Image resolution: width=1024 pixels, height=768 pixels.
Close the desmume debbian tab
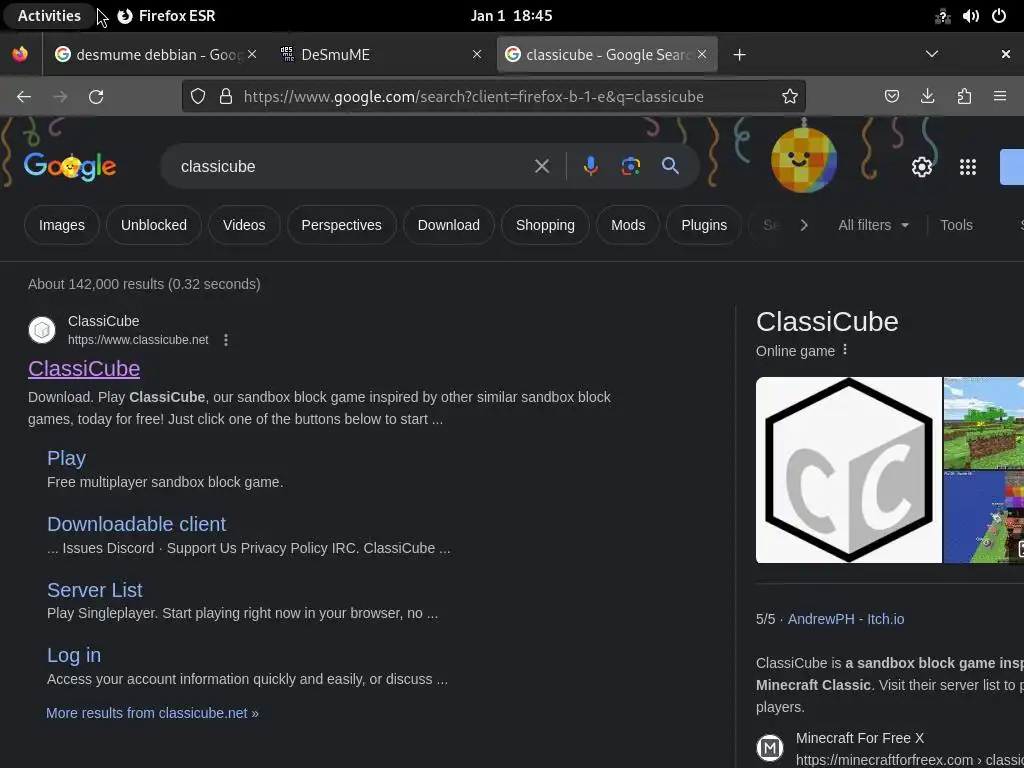tap(252, 54)
